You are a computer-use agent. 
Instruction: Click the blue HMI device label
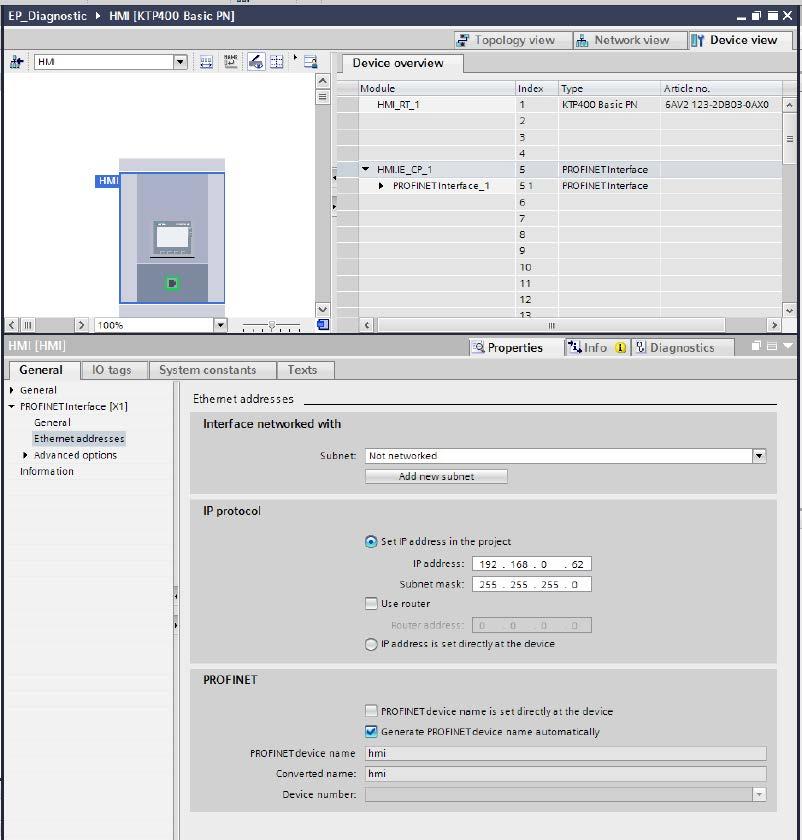point(108,181)
